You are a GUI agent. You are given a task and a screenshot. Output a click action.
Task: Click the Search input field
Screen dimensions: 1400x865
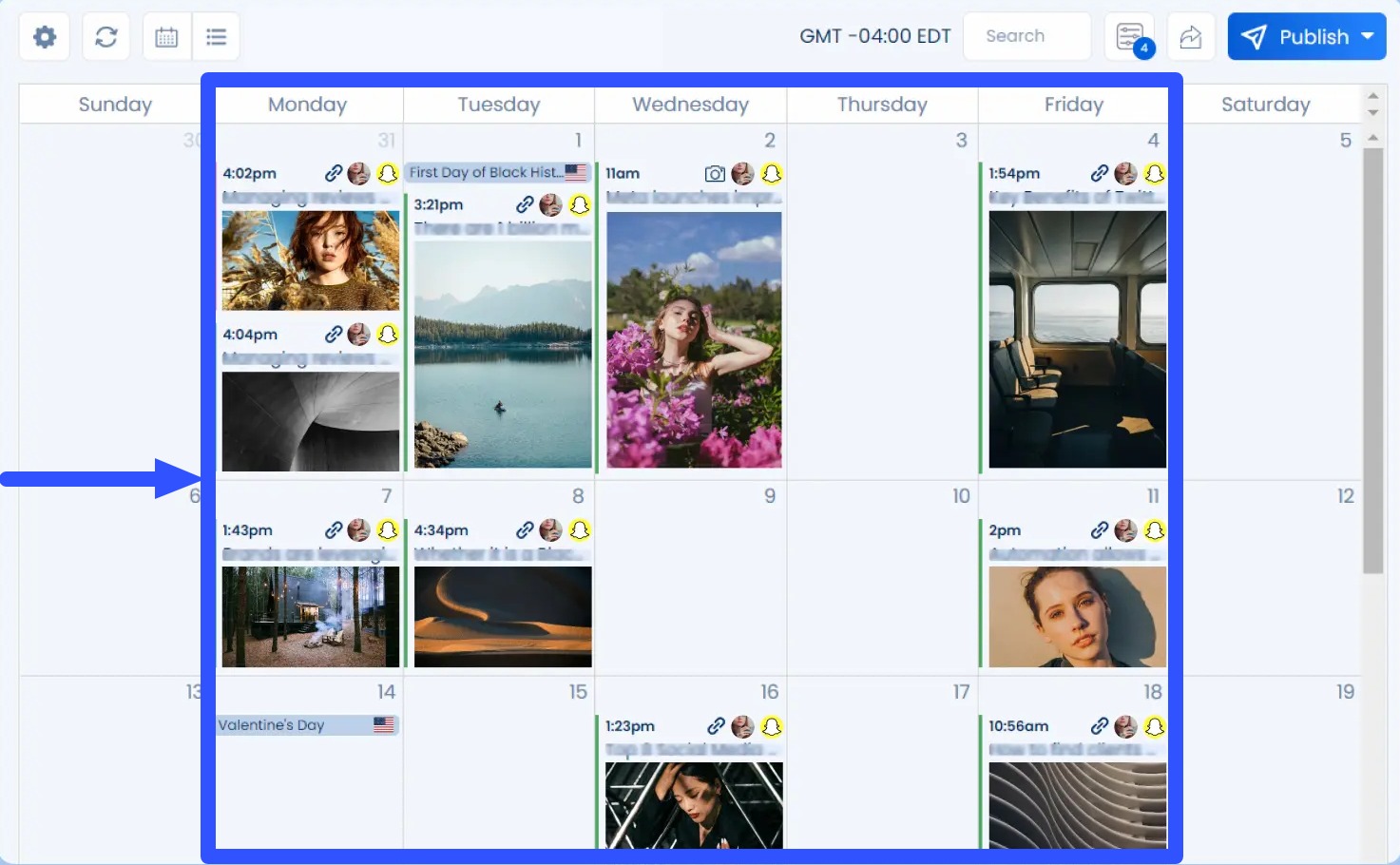(1026, 36)
